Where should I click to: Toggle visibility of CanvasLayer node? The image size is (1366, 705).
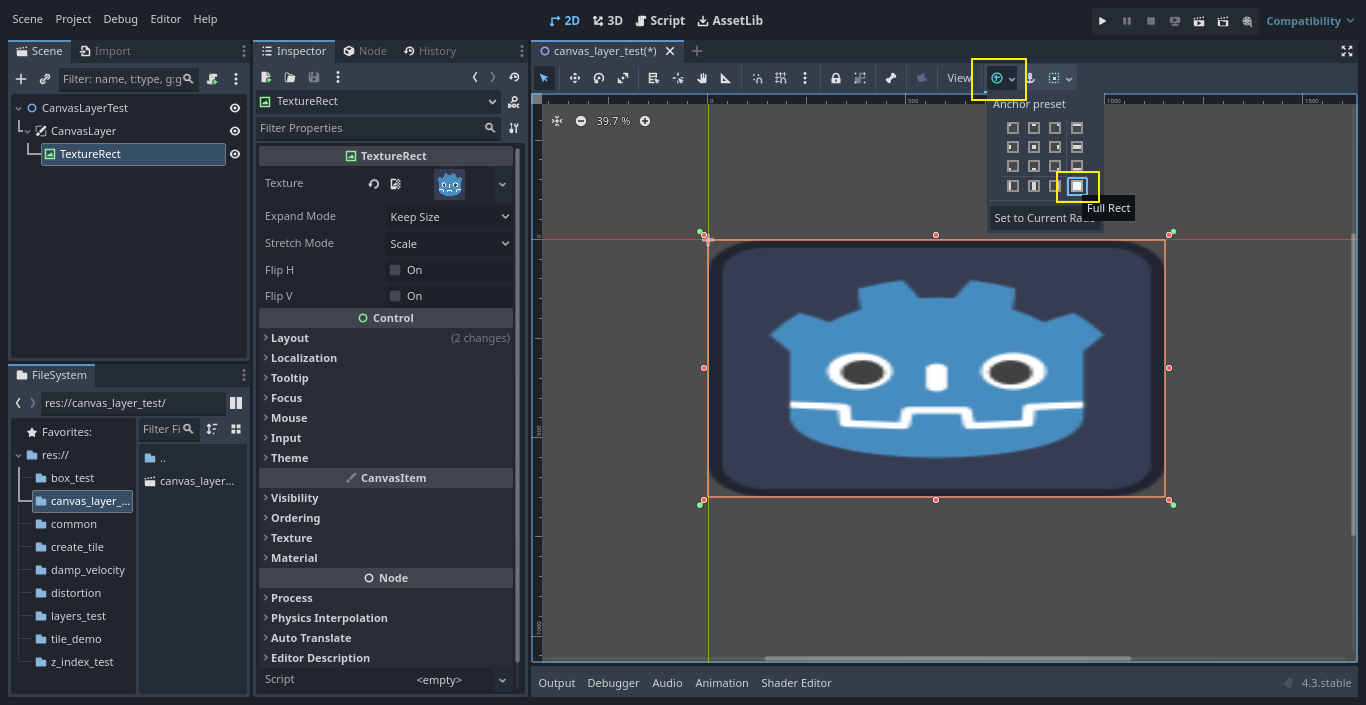point(235,131)
